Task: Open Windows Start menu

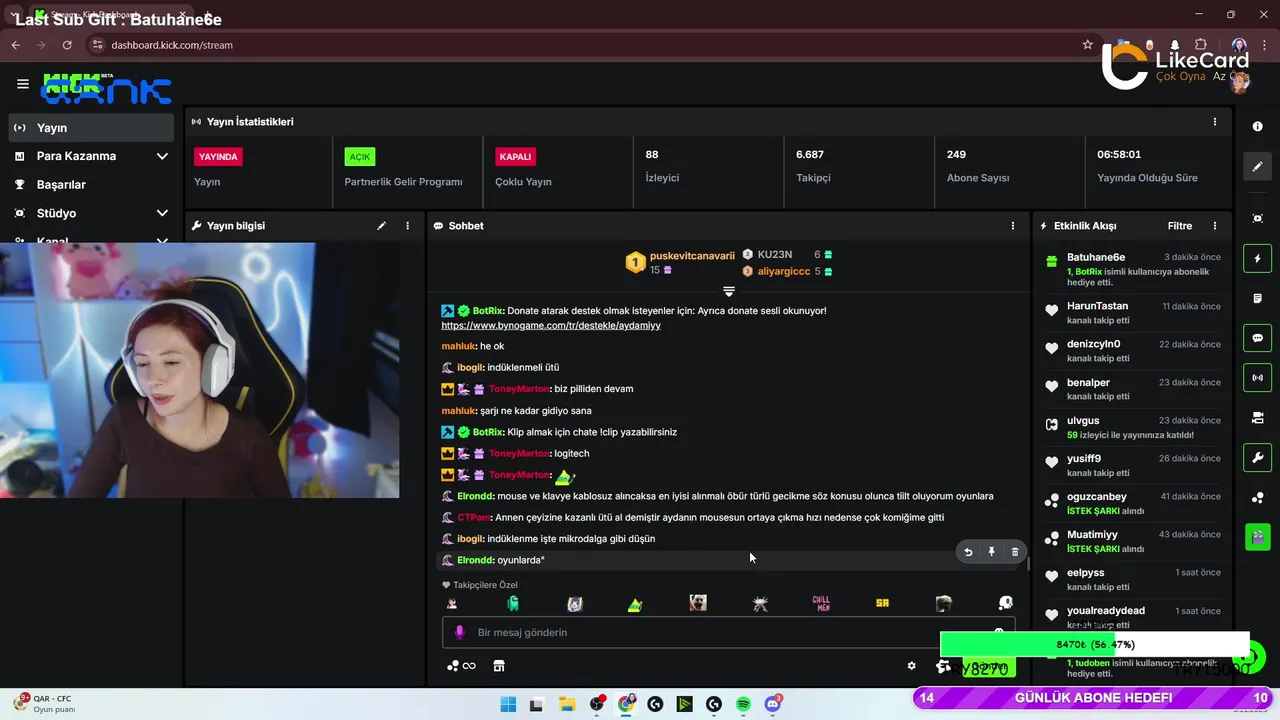Action: [508, 704]
